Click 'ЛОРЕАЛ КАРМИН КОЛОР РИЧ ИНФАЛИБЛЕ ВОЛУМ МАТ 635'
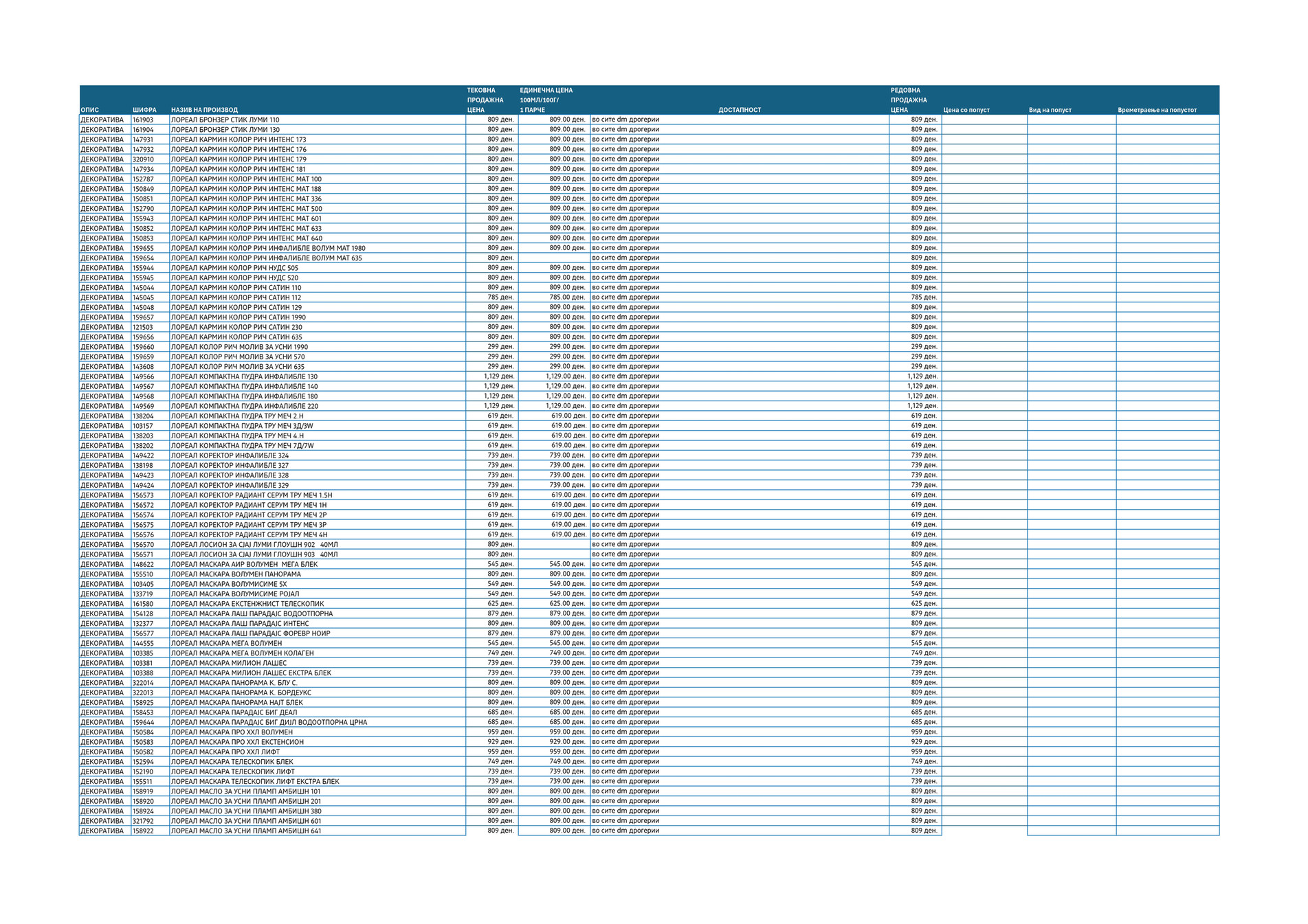This screenshot has width=1308, height=924. (x=266, y=258)
